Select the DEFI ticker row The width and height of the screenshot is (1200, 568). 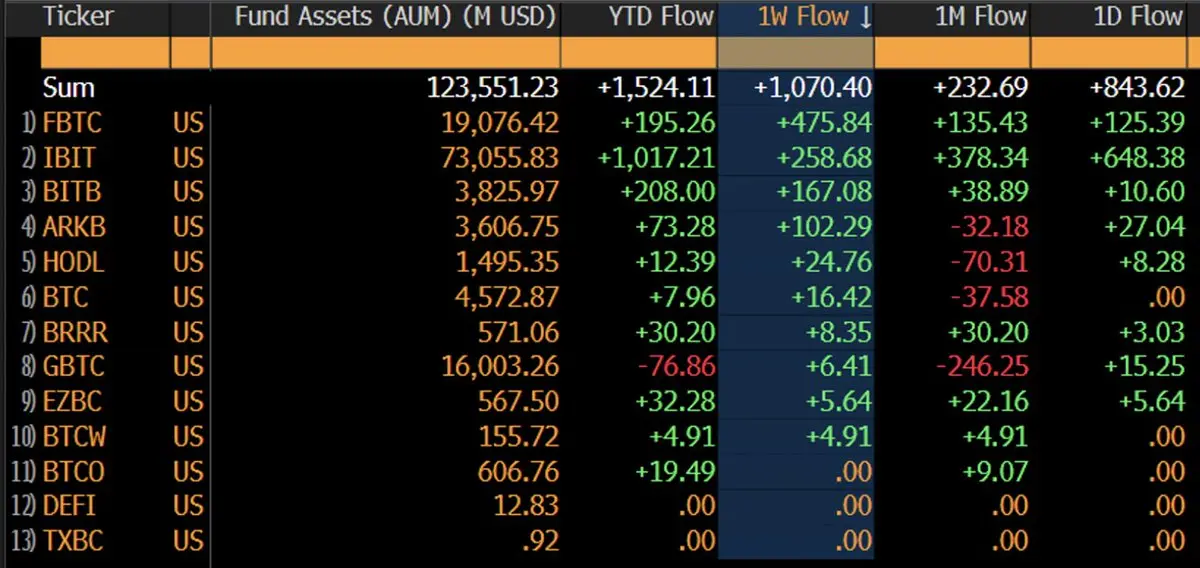pos(70,507)
